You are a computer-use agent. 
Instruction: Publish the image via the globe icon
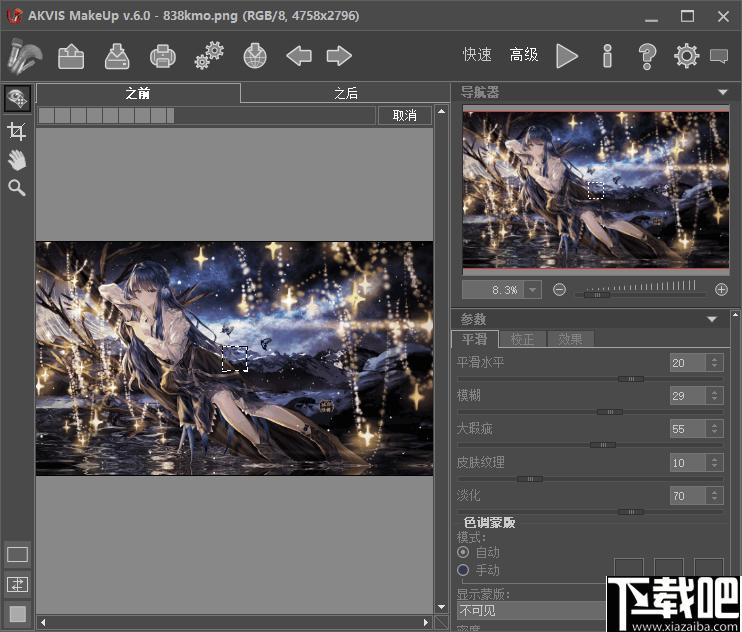tap(255, 56)
